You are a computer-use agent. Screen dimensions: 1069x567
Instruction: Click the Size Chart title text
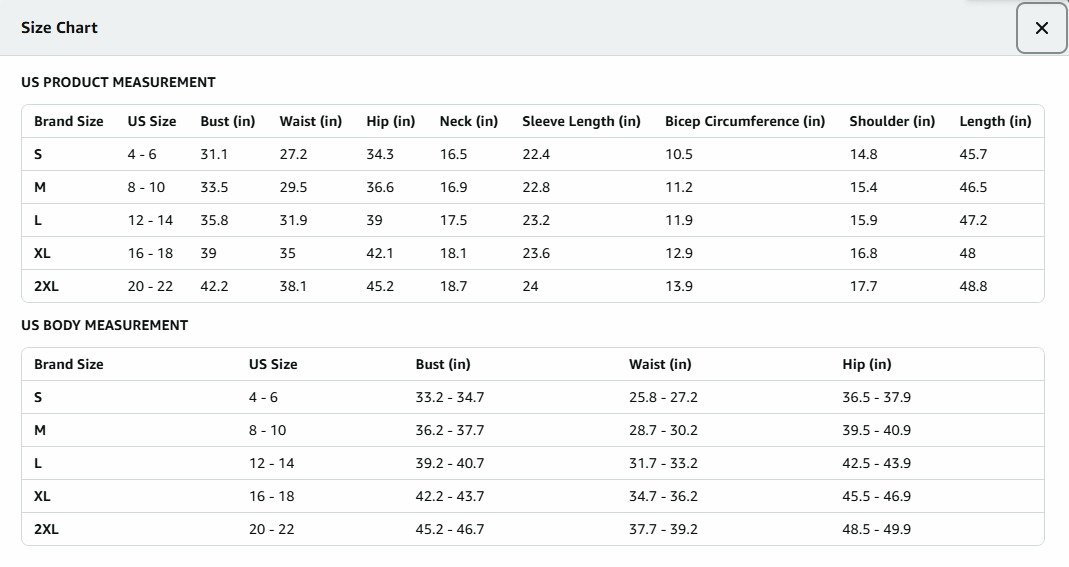pos(59,28)
